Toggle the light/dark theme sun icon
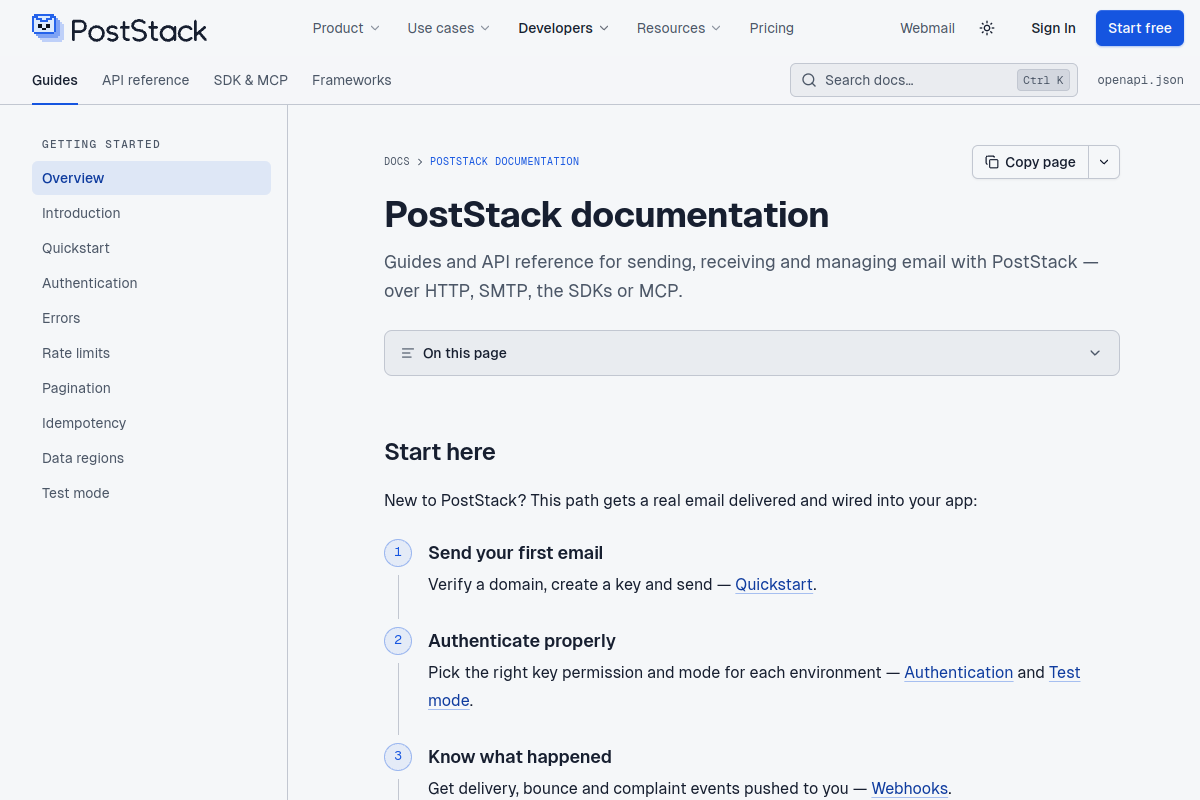This screenshot has height=800, width=1200. click(x=987, y=28)
